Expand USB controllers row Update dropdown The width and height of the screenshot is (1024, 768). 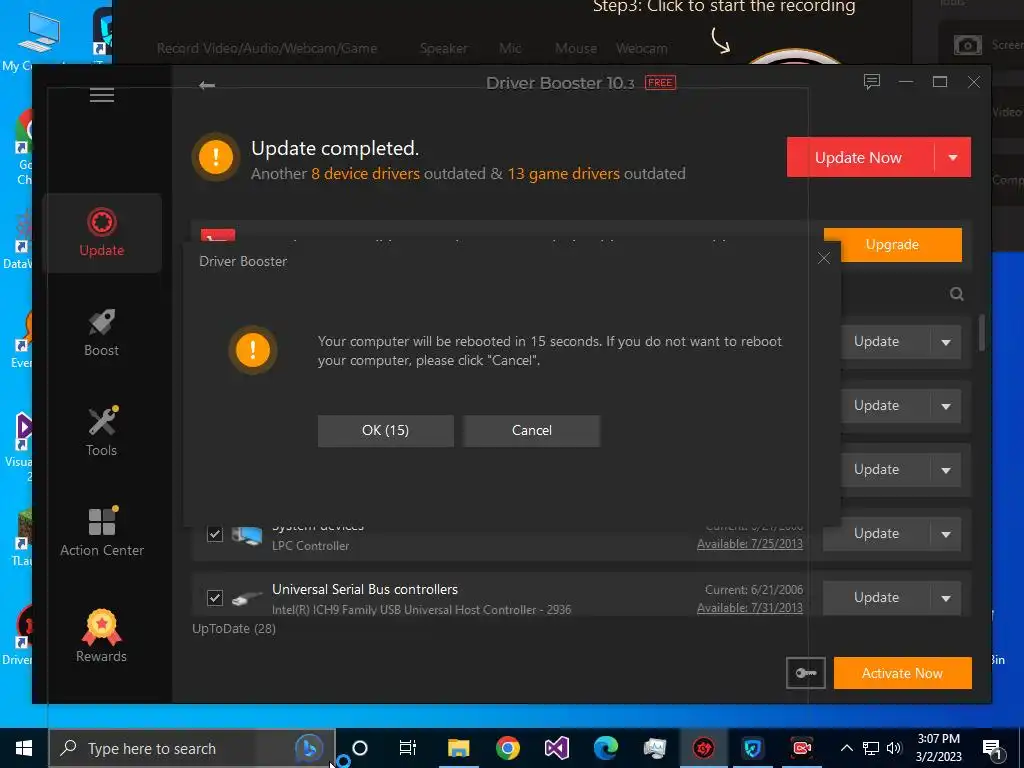click(x=946, y=598)
